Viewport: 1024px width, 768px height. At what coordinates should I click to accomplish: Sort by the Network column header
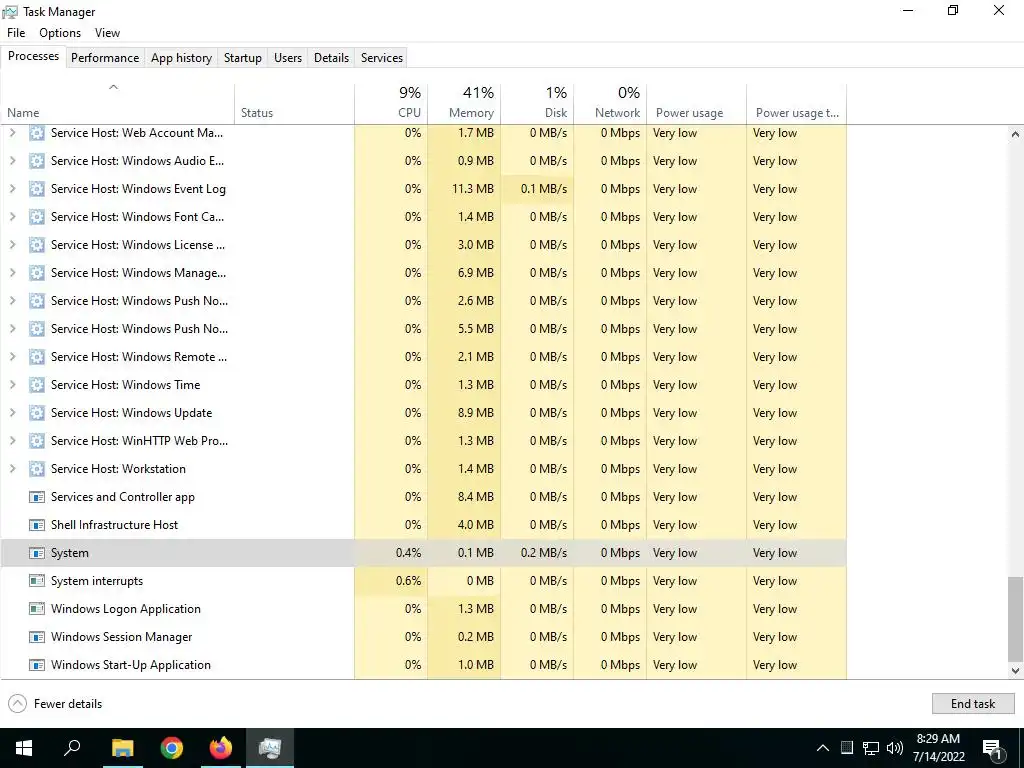[610, 103]
